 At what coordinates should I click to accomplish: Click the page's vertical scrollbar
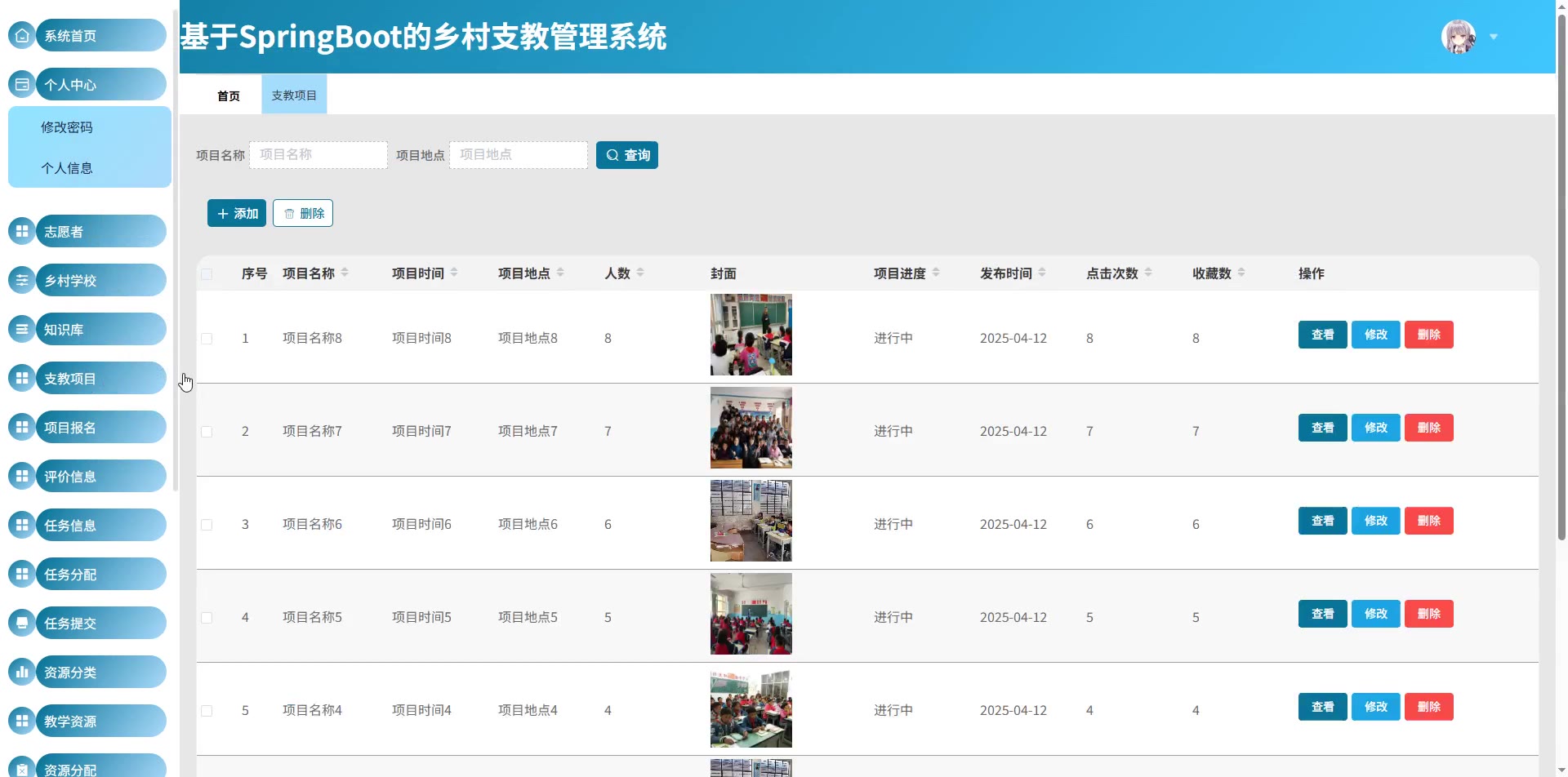point(1561,326)
